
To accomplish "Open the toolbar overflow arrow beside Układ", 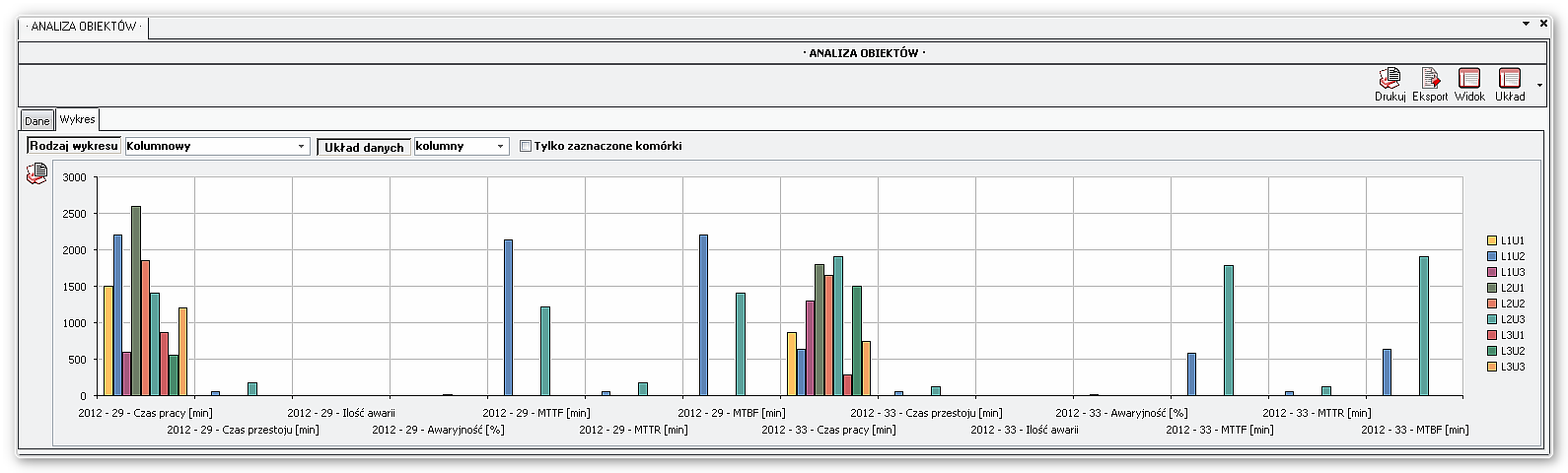I will [1539, 86].
